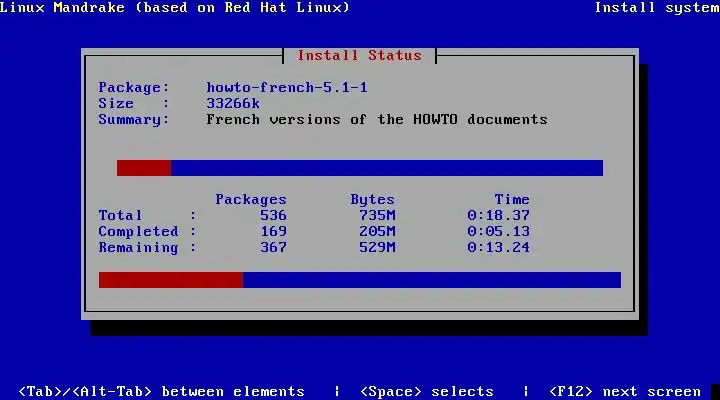Click completed packages value 169
Viewport: 720px width, 400px height.
pos(273,231)
